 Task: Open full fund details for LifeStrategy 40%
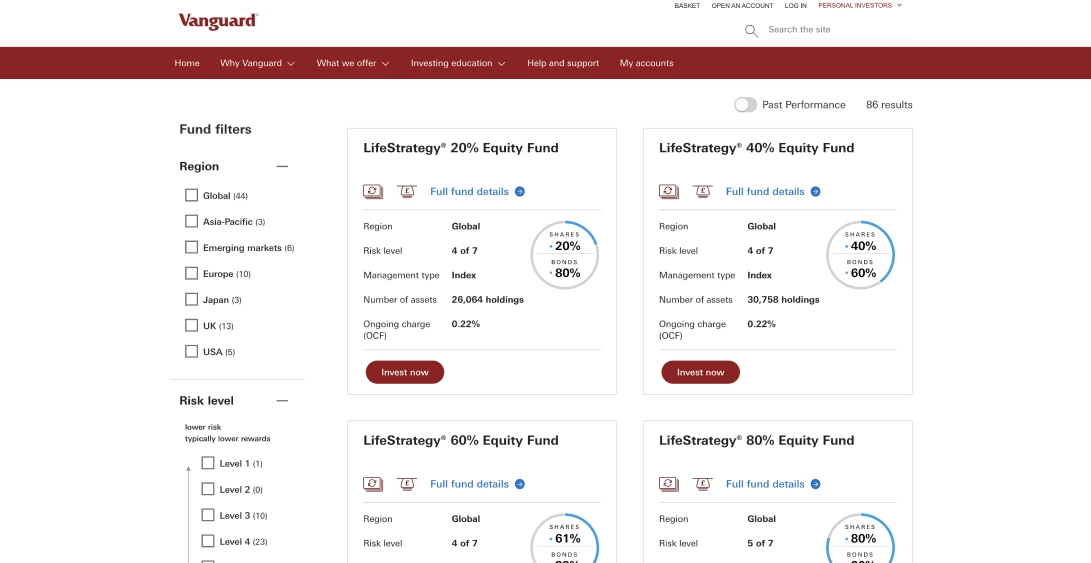click(773, 191)
